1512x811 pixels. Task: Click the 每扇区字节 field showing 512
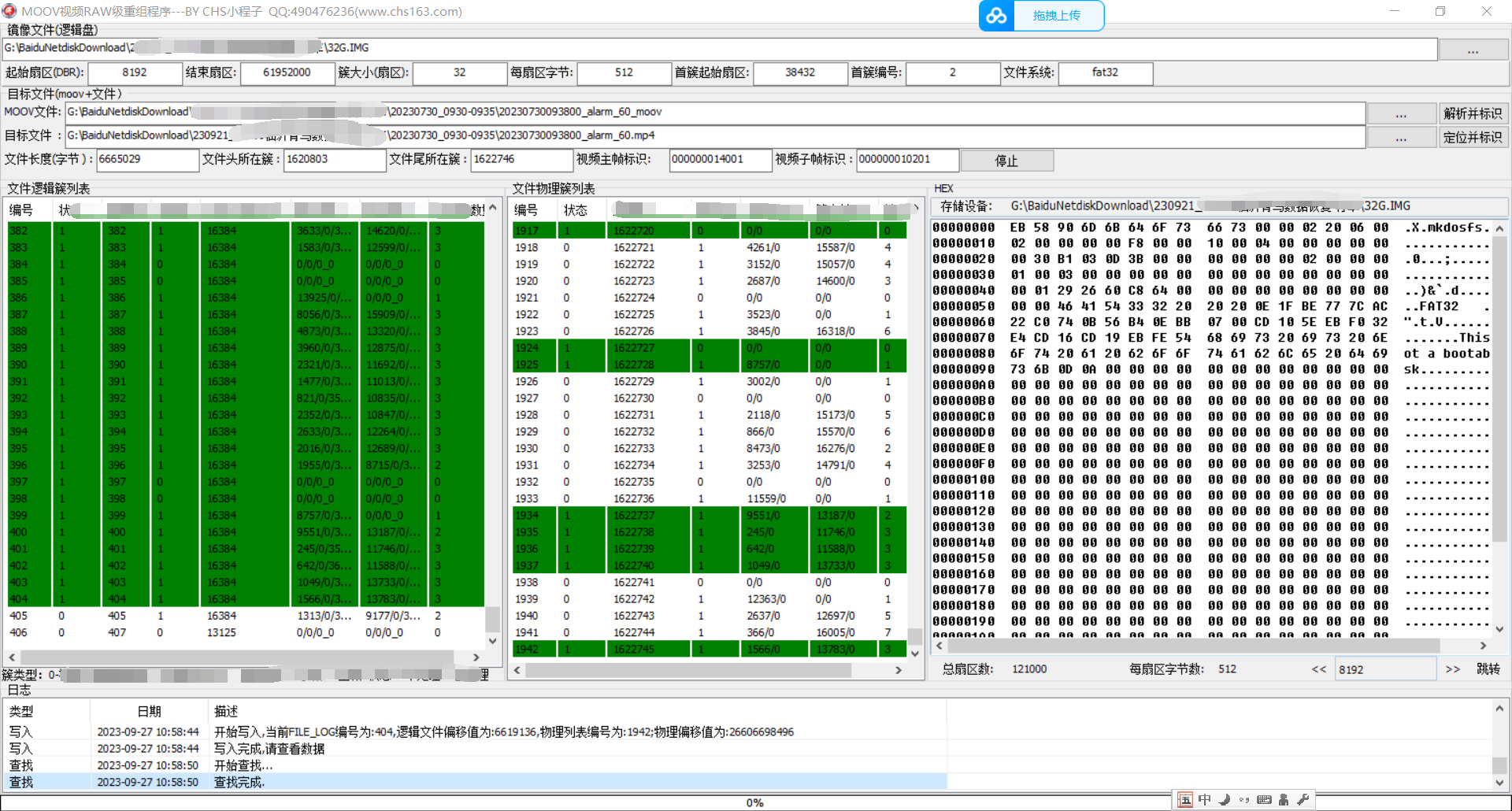coord(624,72)
